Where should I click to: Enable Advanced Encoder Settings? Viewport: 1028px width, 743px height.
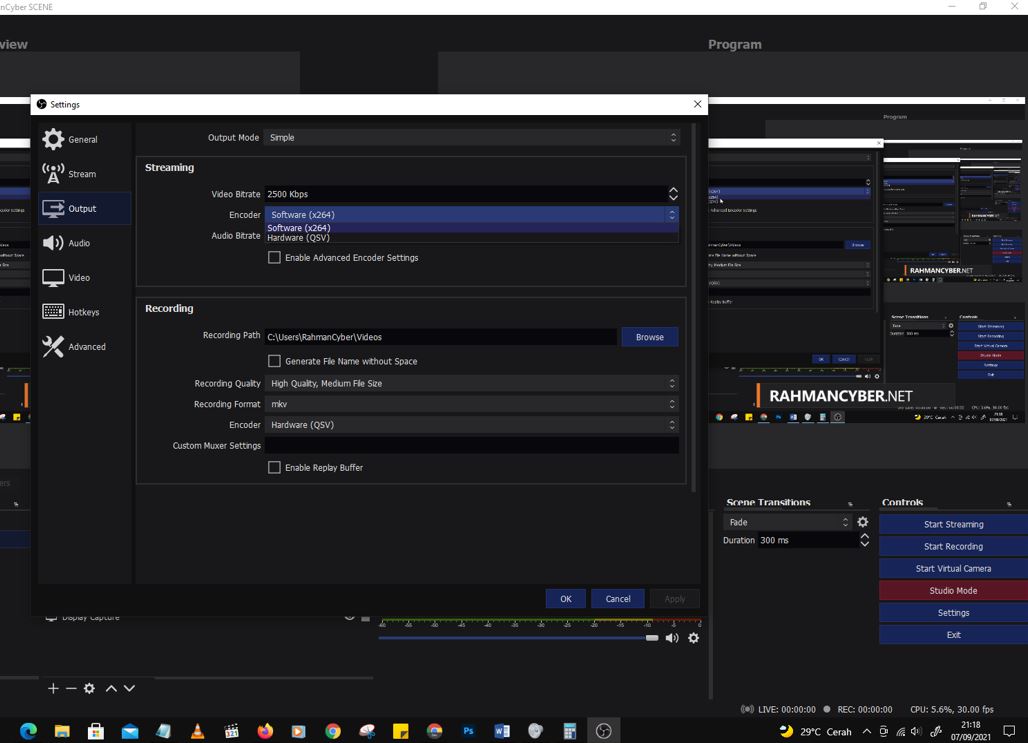pos(274,257)
